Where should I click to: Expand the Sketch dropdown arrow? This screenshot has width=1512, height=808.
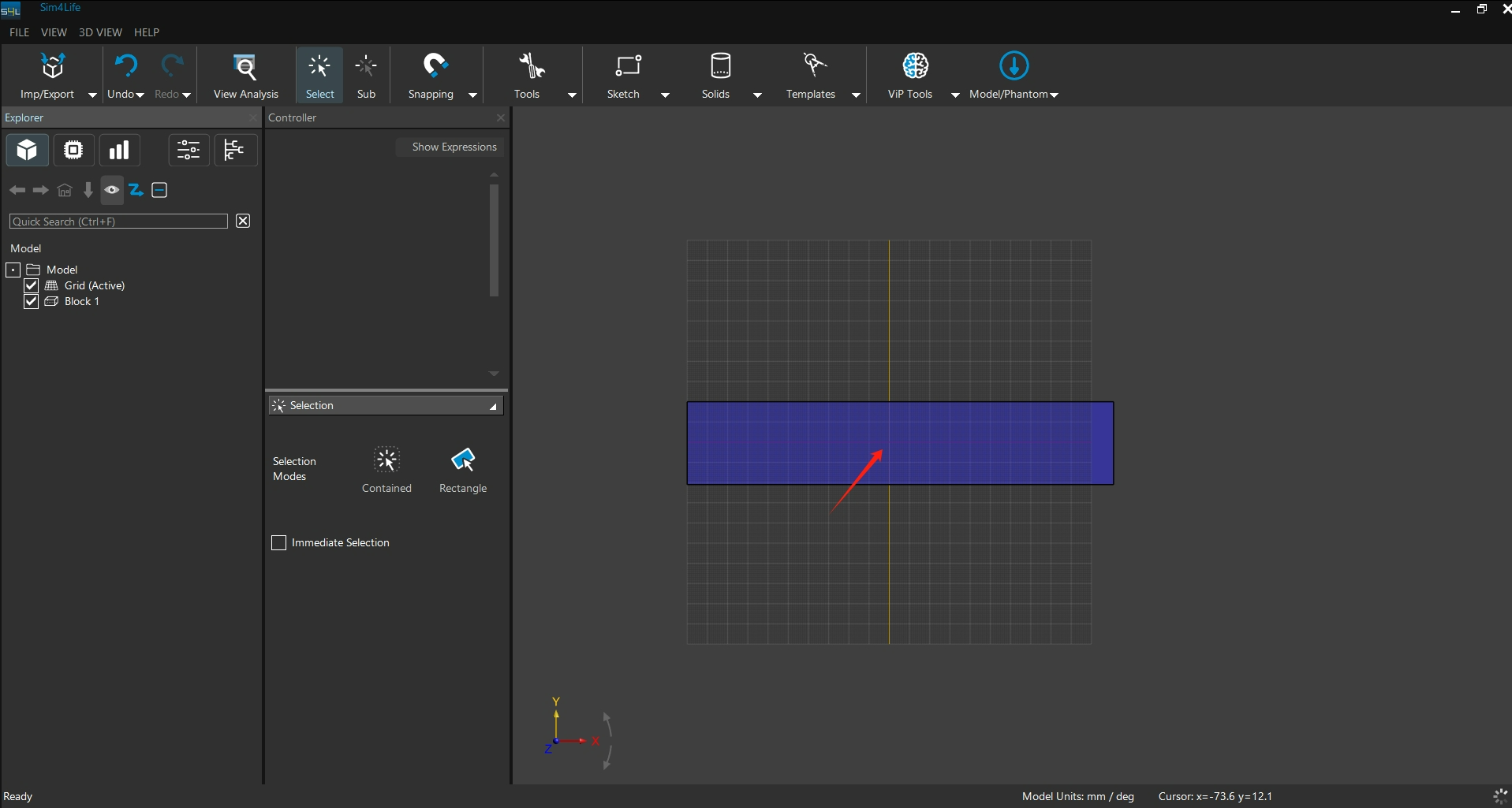point(665,95)
